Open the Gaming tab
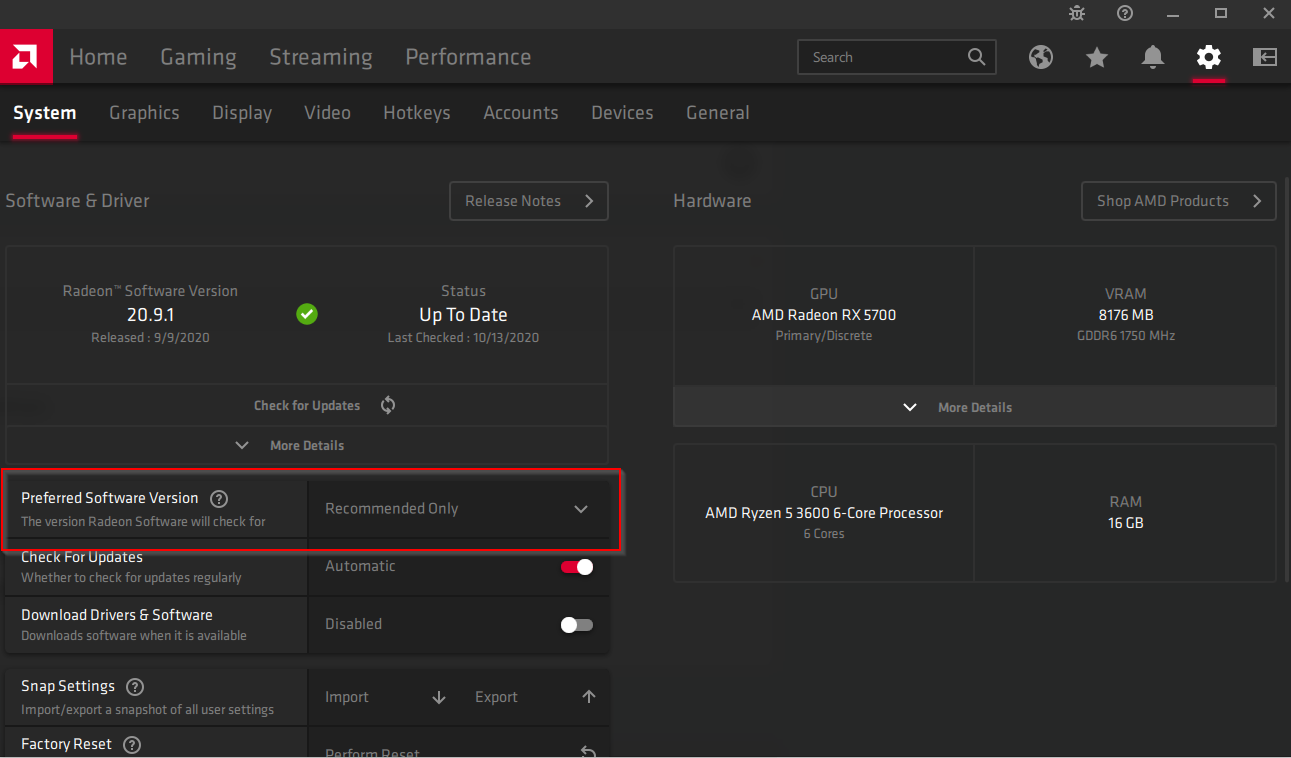Image resolution: width=1291 pixels, height=758 pixels. coord(198,57)
